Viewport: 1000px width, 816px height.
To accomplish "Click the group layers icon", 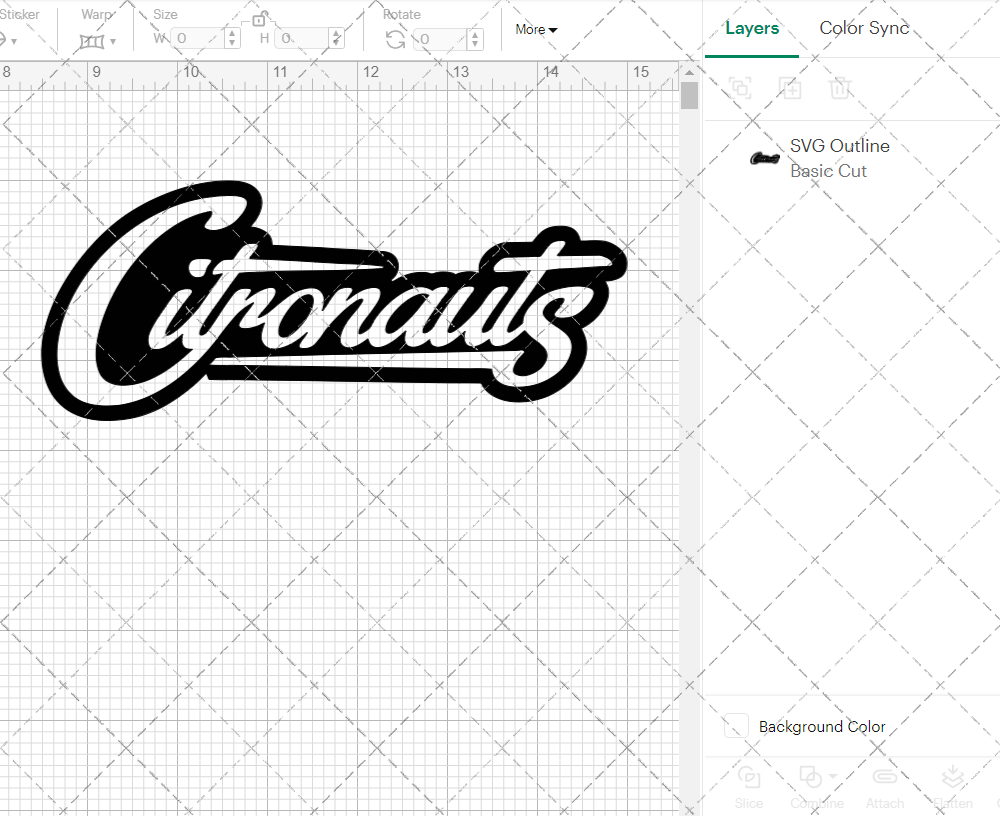I will (741, 88).
